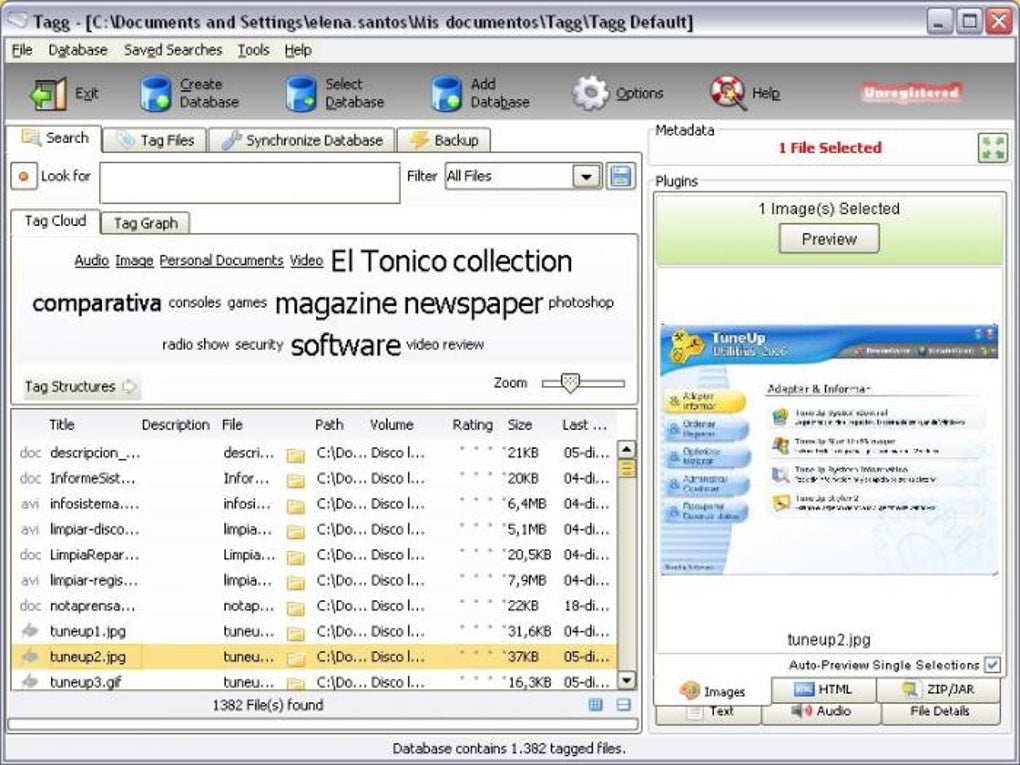
Task: Click the ZIP/JAR plugin icon
Action: (908, 688)
